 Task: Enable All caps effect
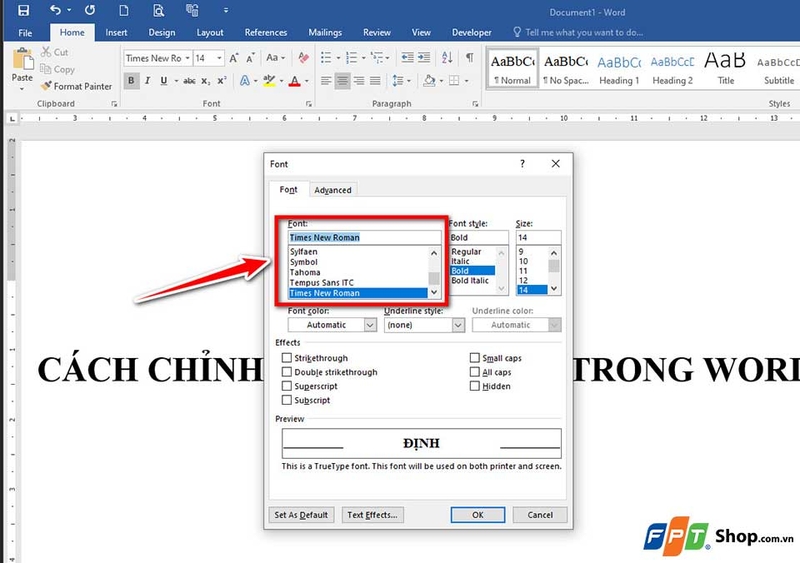(x=474, y=372)
